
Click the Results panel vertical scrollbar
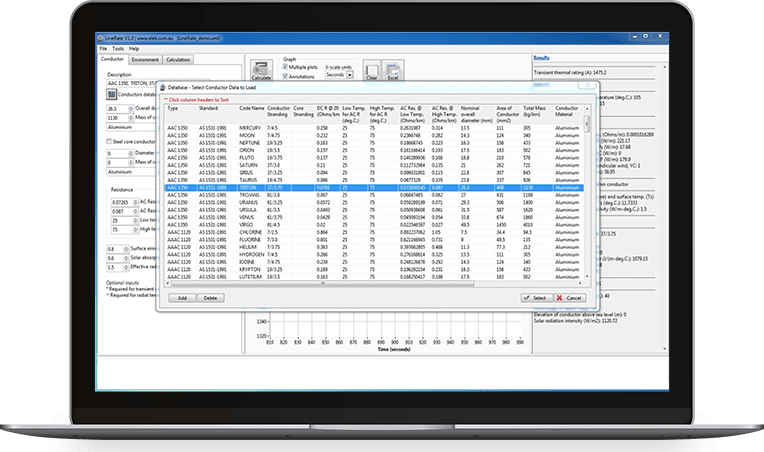(x=665, y=208)
